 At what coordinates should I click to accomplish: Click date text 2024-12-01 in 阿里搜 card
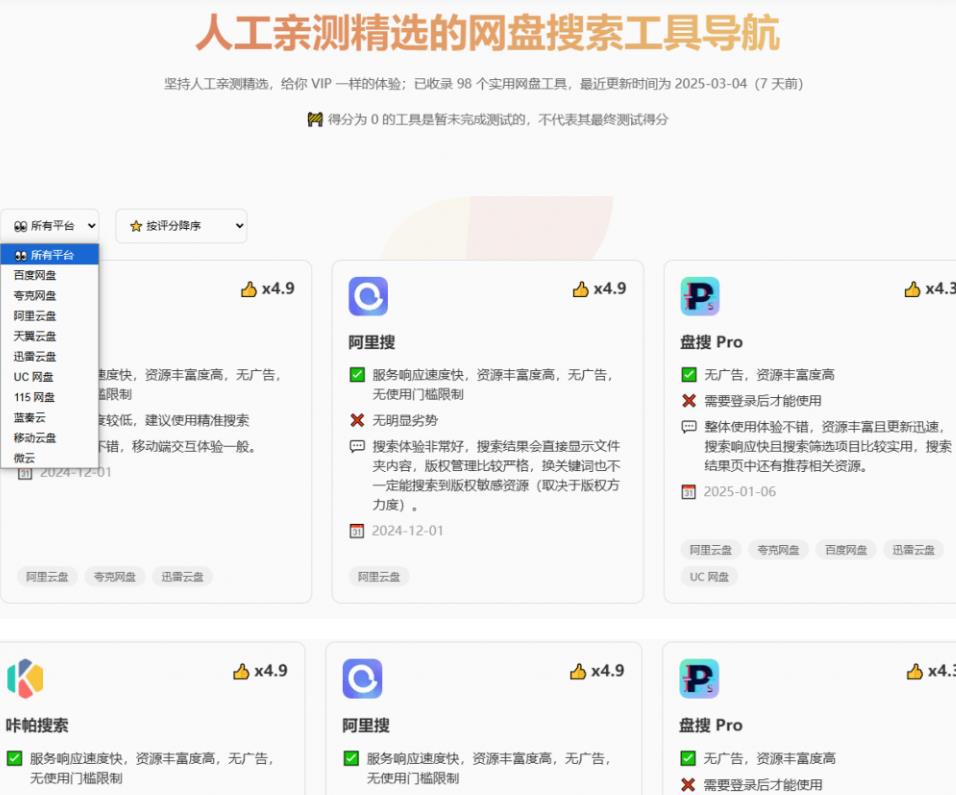[x=407, y=531]
